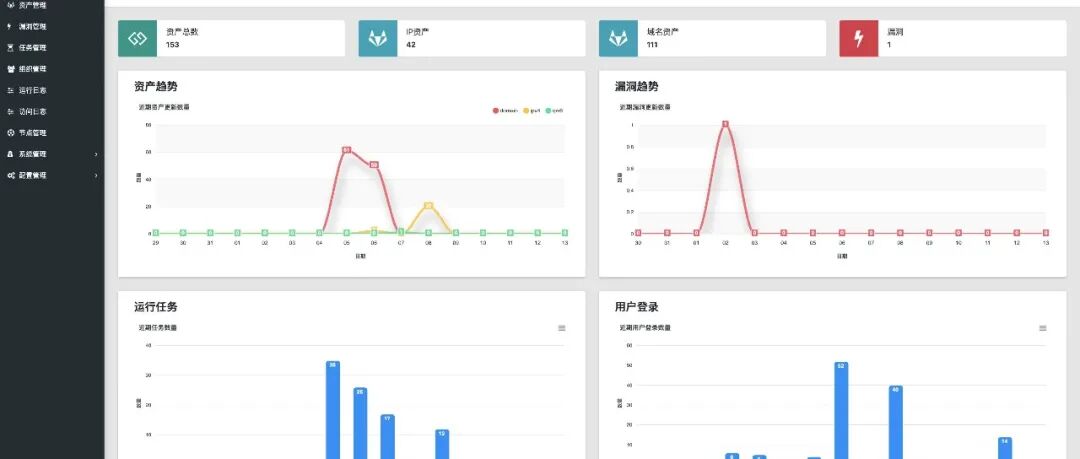Viewport: 1080px width, 459px height.
Task: Open 资产管理 in the sidebar
Action: point(32,5)
